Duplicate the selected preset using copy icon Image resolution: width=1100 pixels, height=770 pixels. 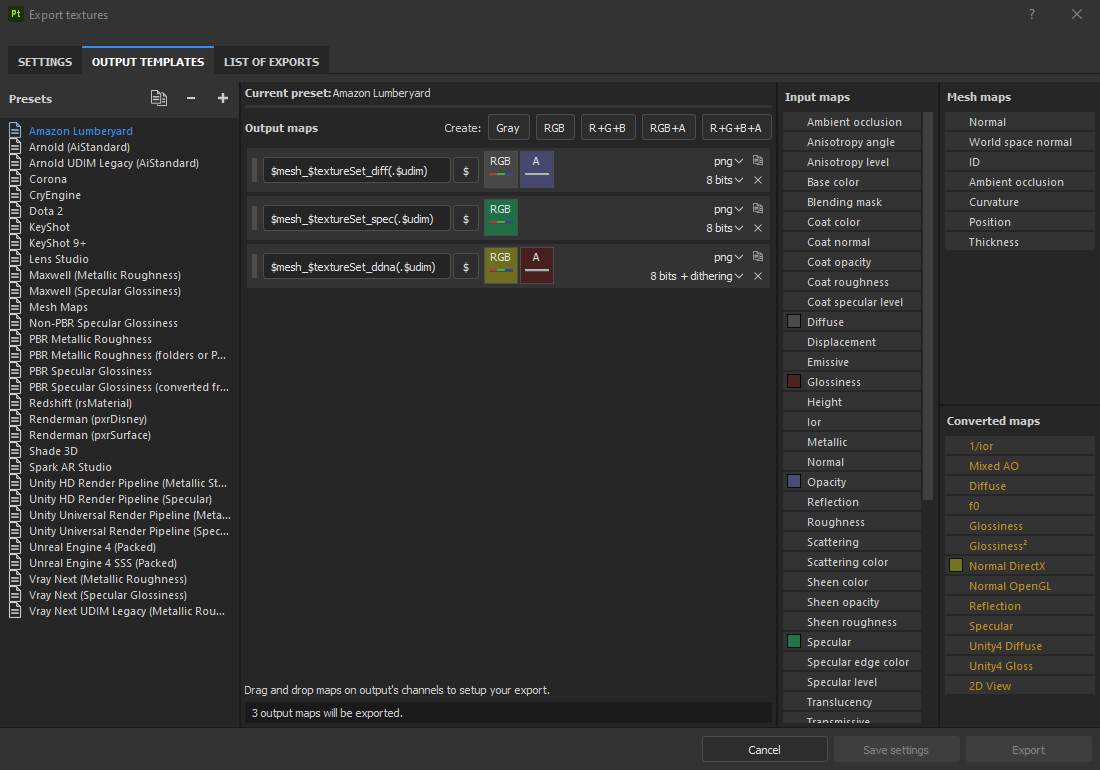(x=159, y=98)
